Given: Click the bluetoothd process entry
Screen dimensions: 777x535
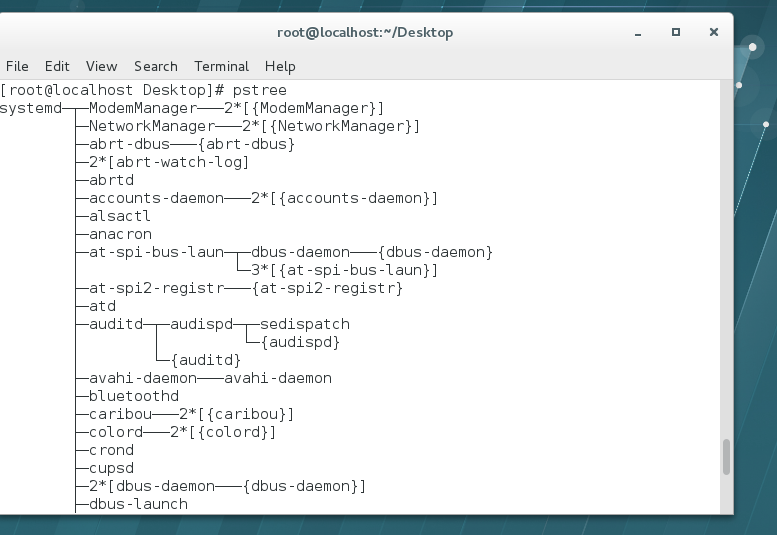Looking at the screenshot, I should pyautogui.click(x=134, y=396).
